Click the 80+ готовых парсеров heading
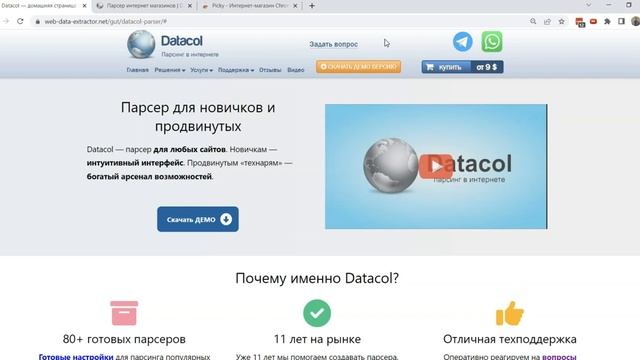The height and width of the screenshot is (360, 640). click(124, 339)
